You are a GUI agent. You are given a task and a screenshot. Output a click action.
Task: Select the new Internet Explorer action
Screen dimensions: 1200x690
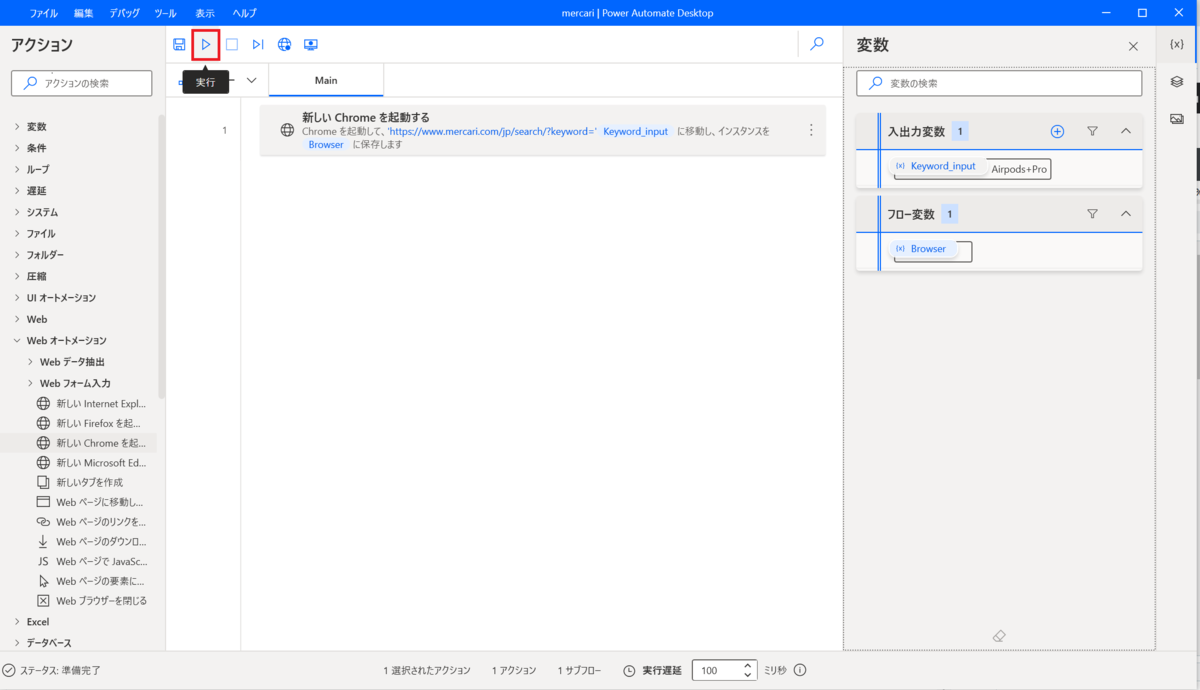click(x=90, y=404)
